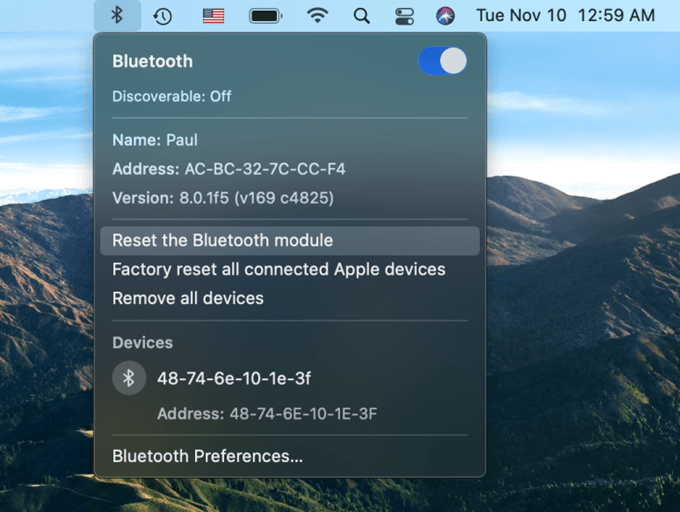The image size is (680, 512).
Task: Launch Siri from the menu bar
Action: [445, 16]
